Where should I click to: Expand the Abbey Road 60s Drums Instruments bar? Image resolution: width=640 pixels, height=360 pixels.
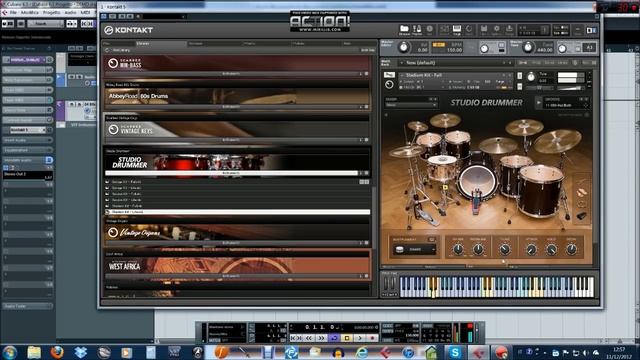coord(231,107)
